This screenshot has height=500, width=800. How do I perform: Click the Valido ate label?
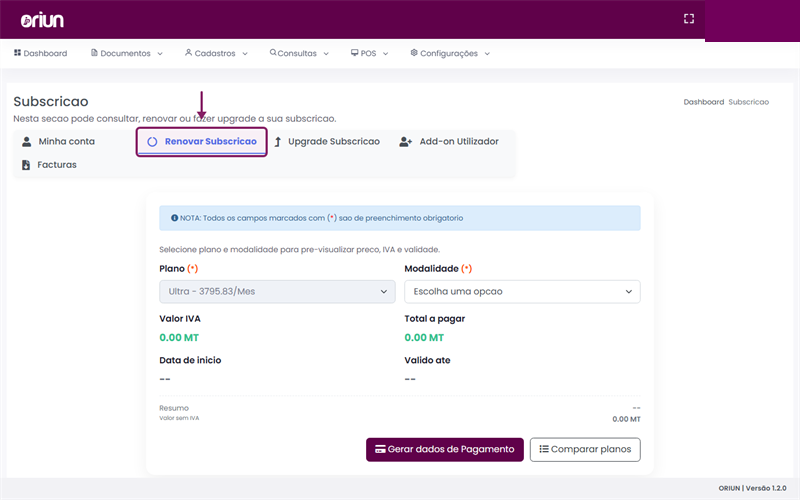coord(428,360)
